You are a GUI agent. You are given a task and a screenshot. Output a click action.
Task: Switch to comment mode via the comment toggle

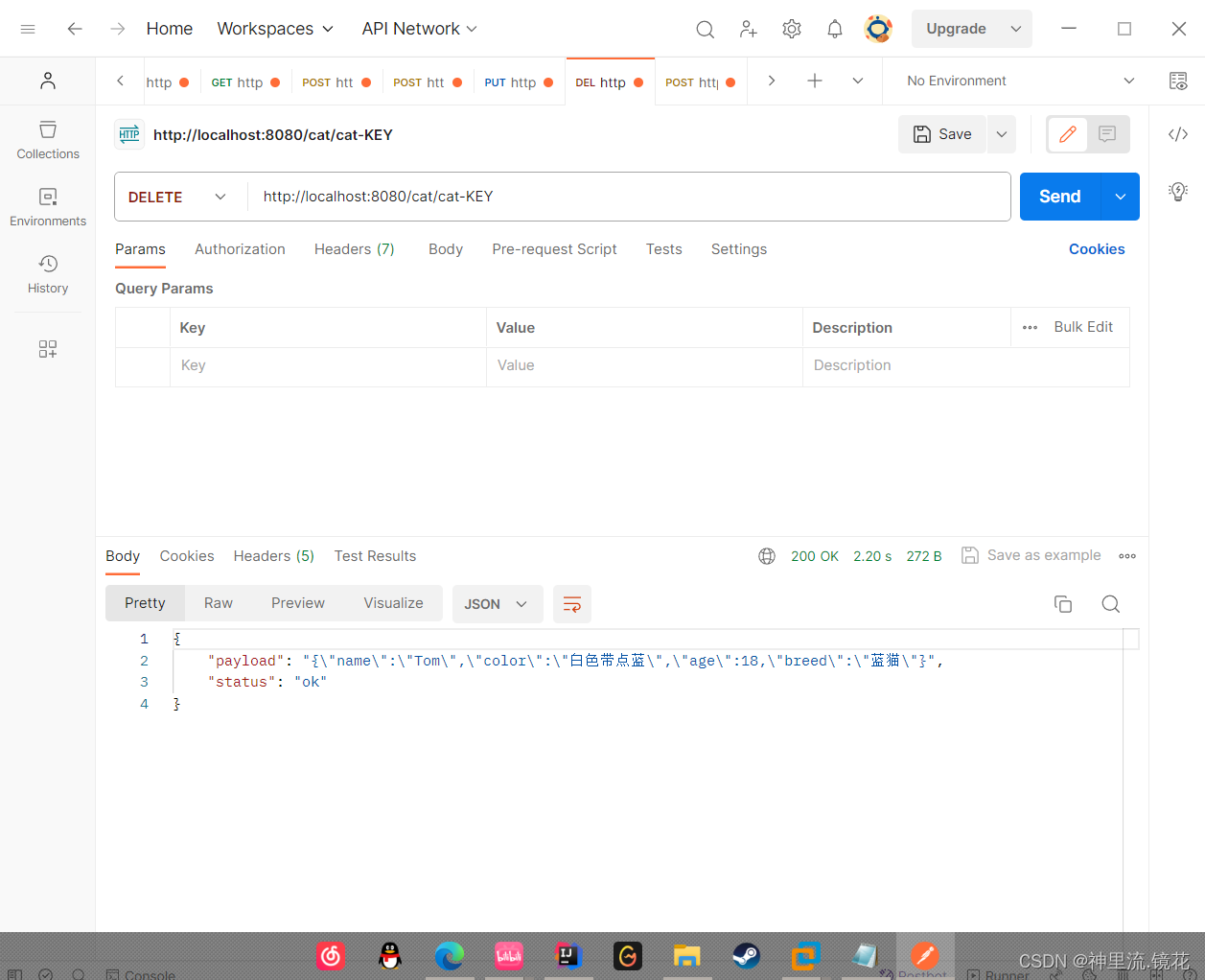click(x=1107, y=134)
